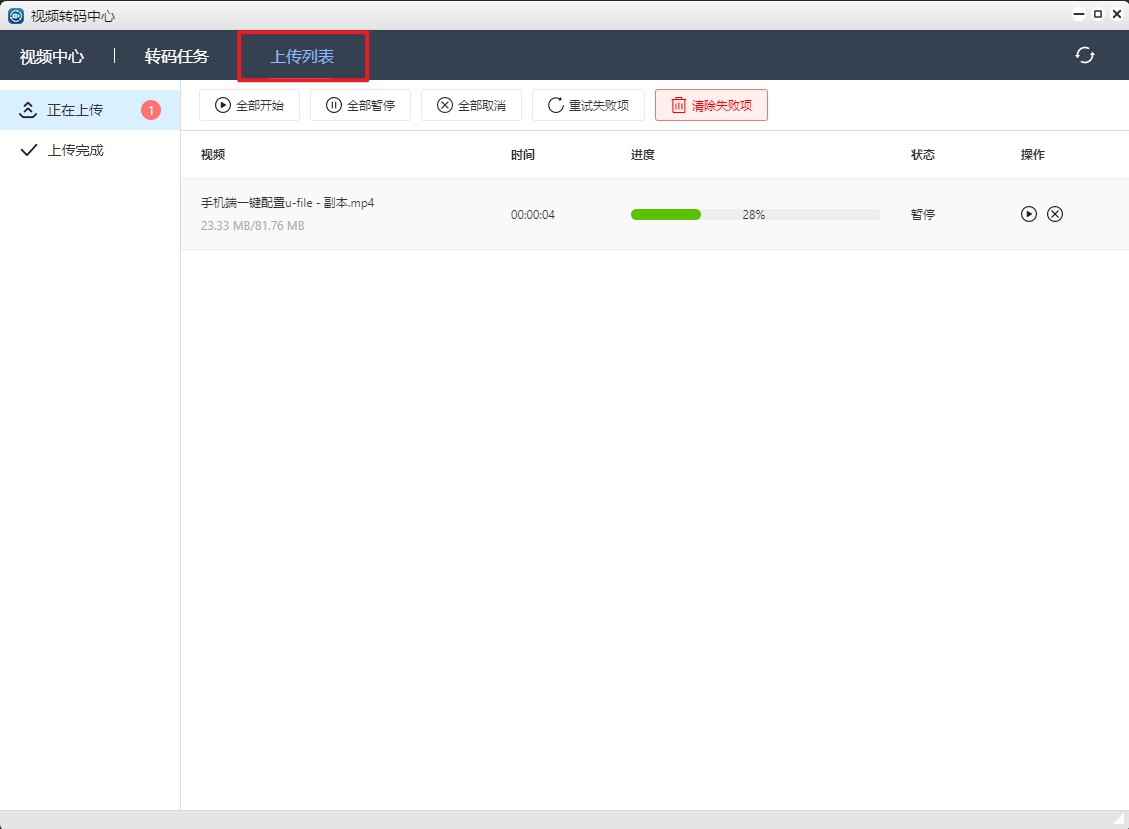Cancel all uploads with 全部取消
The image size is (1129, 829).
471,105
